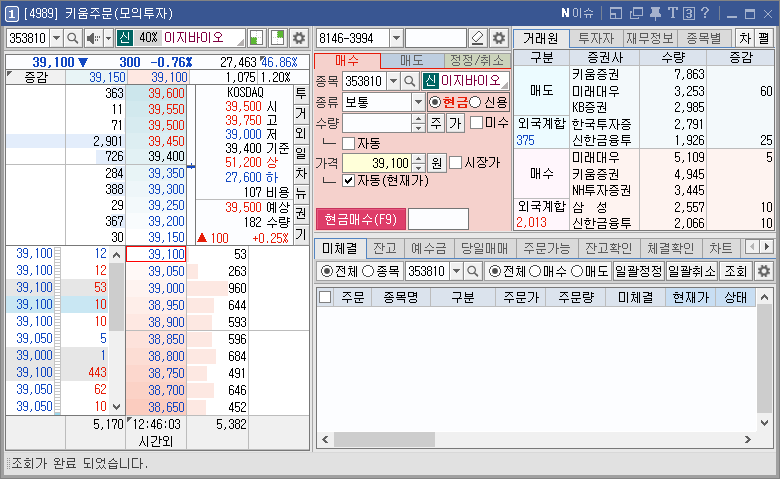780x479 pixels.
Task: Click the 투 side button of quote panel
Action: 301,93
